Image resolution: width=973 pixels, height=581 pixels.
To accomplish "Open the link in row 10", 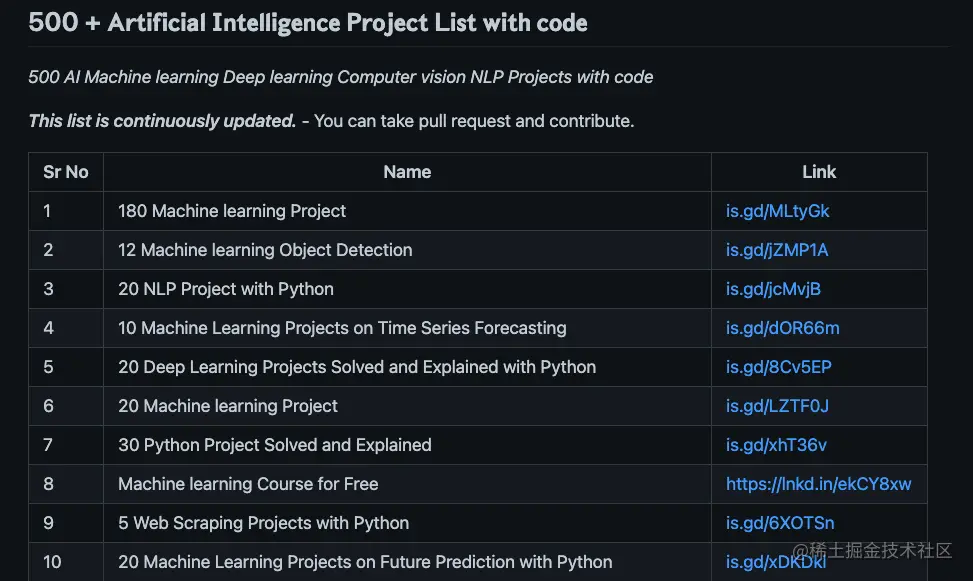I will click(776, 561).
